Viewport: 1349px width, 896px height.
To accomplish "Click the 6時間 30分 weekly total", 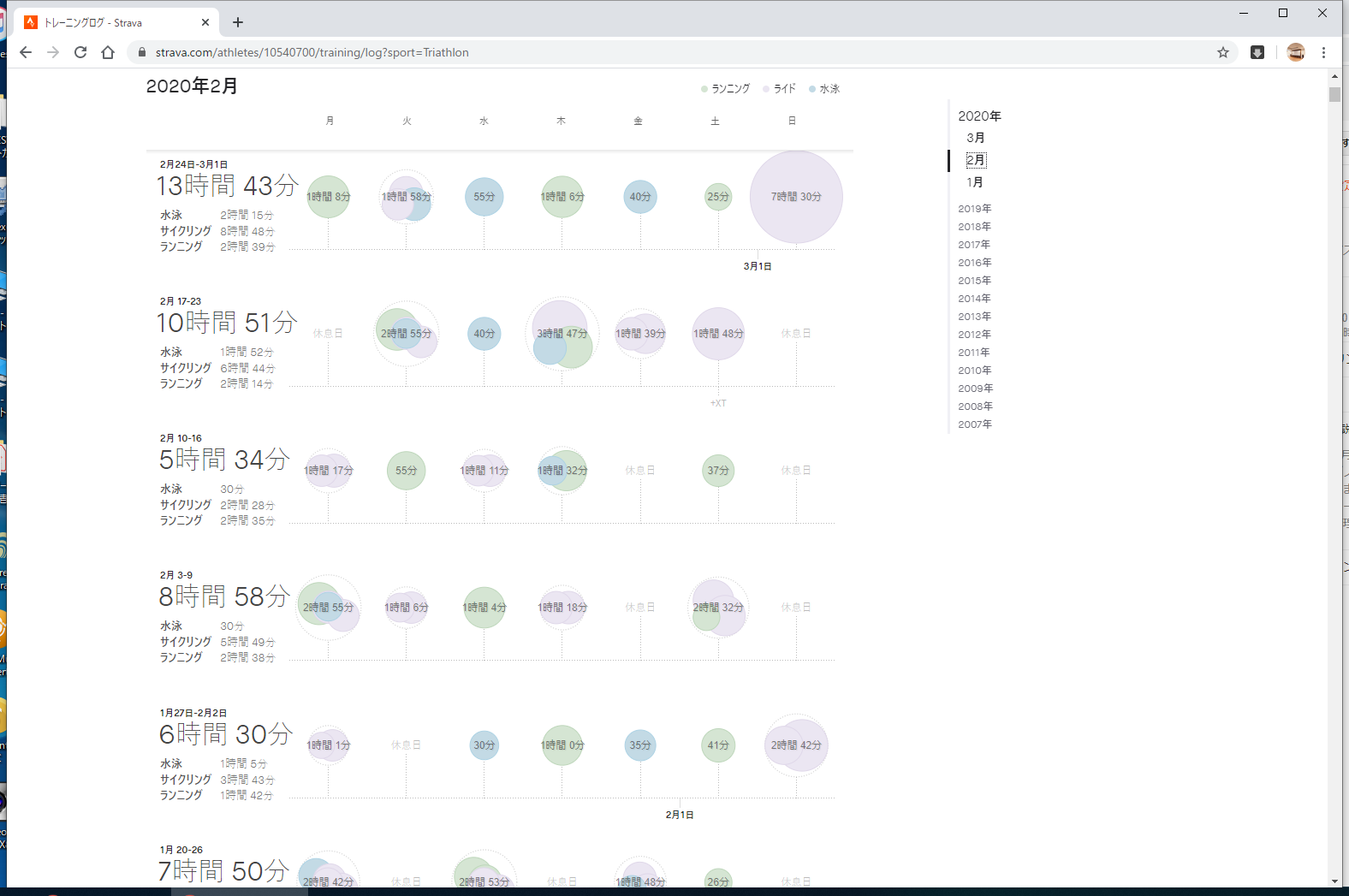I will click(226, 734).
